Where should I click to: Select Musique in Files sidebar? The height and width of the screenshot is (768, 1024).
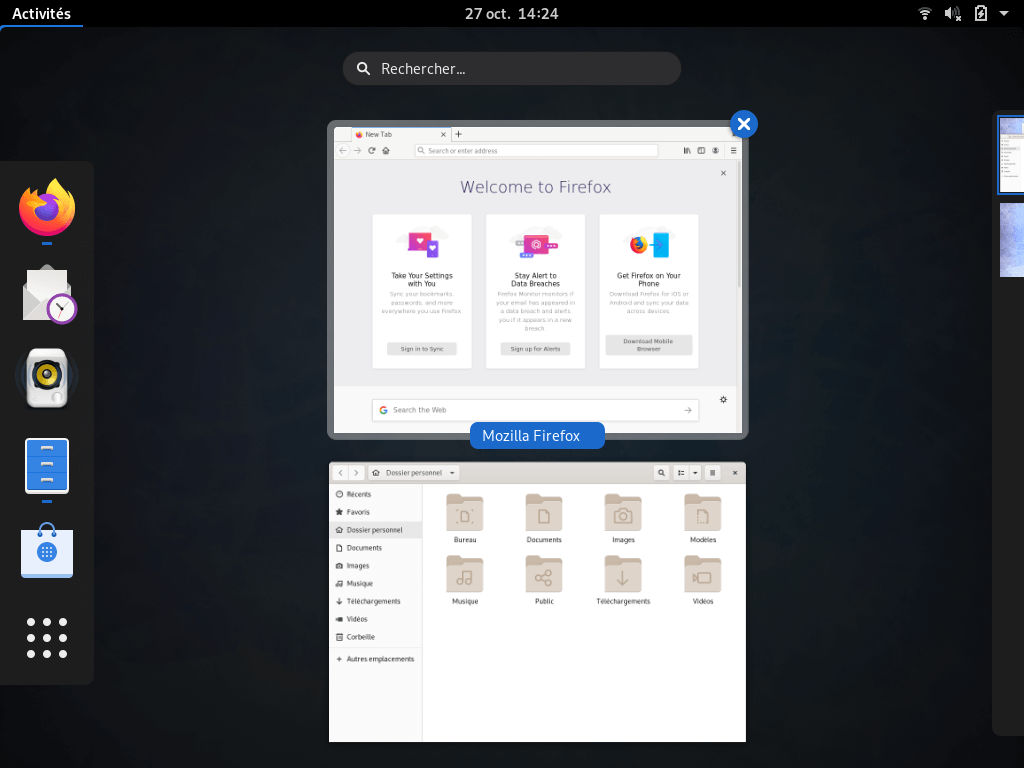coord(376,583)
